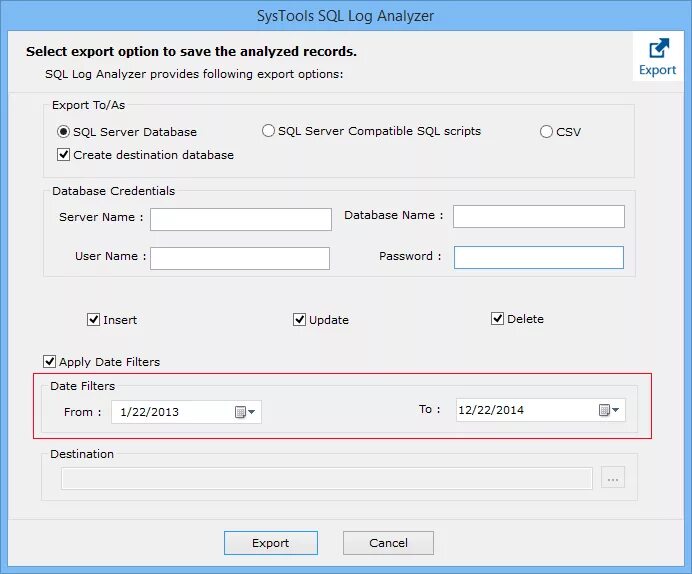Uncheck the Insert checkbox
This screenshot has height=574, width=692.
pos(94,320)
